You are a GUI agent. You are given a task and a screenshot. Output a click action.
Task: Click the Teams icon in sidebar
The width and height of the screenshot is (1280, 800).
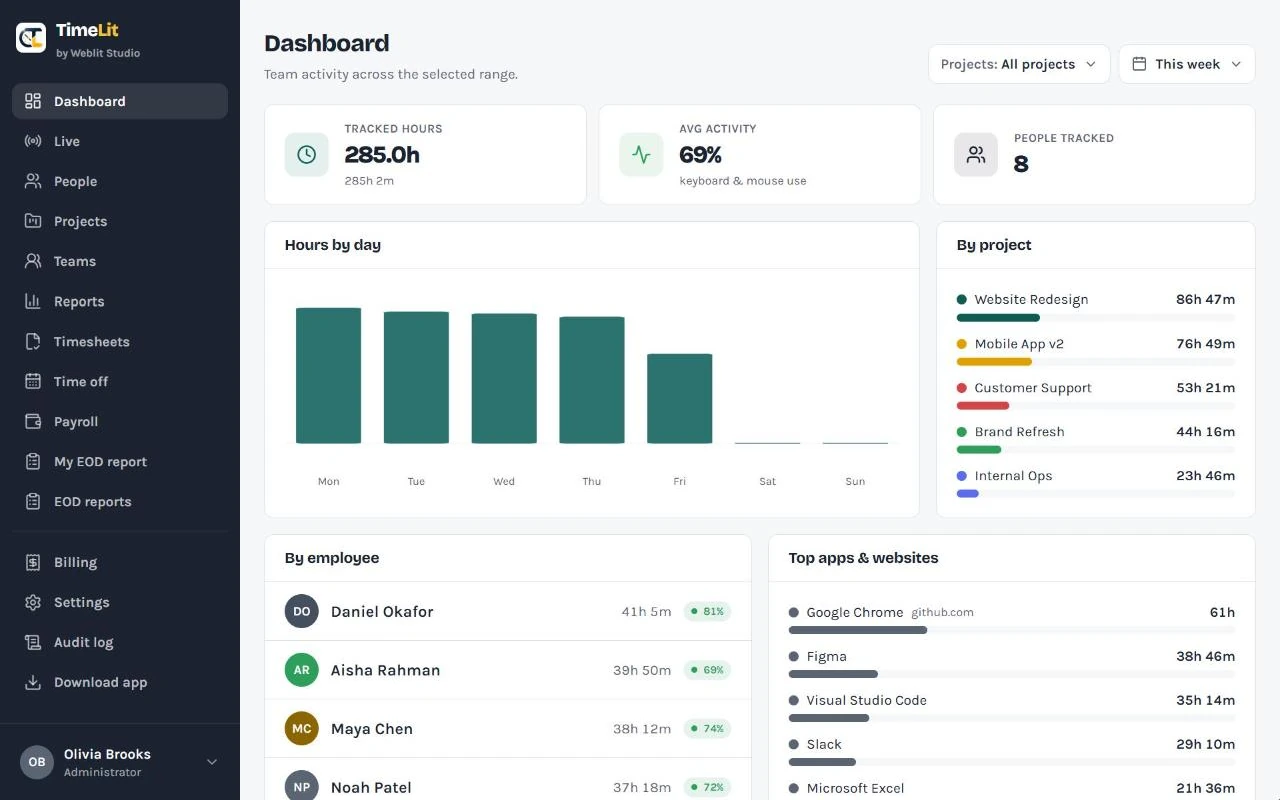point(33,261)
